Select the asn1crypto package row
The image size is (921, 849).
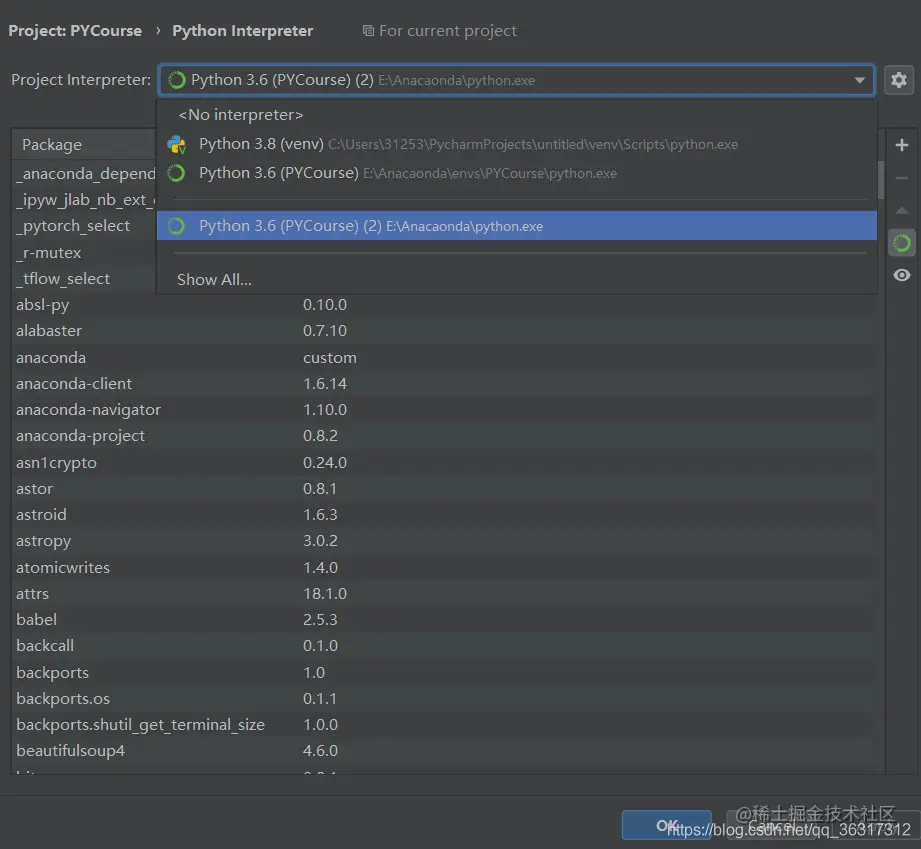[x=446, y=462]
